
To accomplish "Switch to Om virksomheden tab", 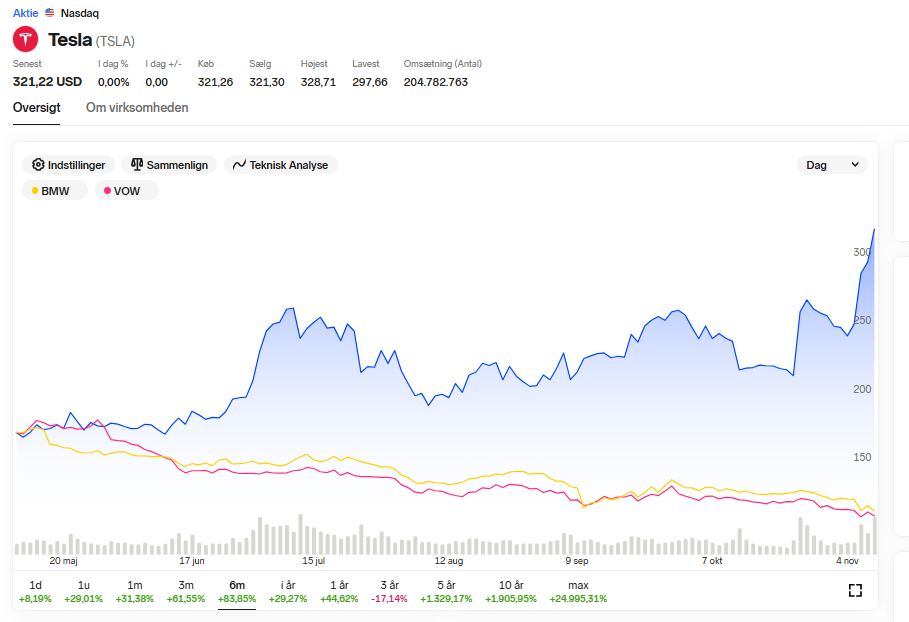I will [x=137, y=108].
